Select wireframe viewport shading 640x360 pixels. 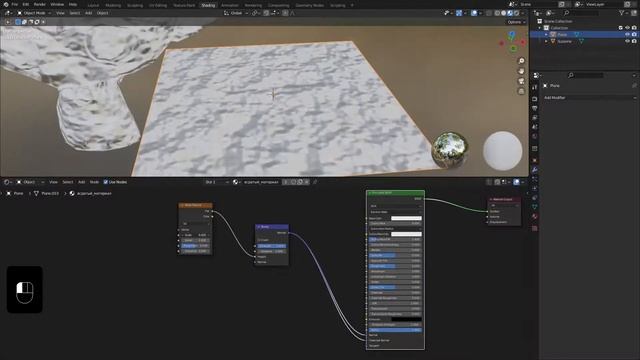[x=497, y=13]
